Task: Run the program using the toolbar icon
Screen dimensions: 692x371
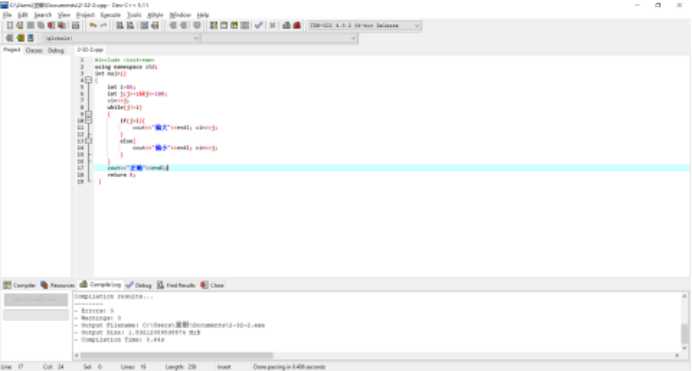Action: click(x=224, y=26)
